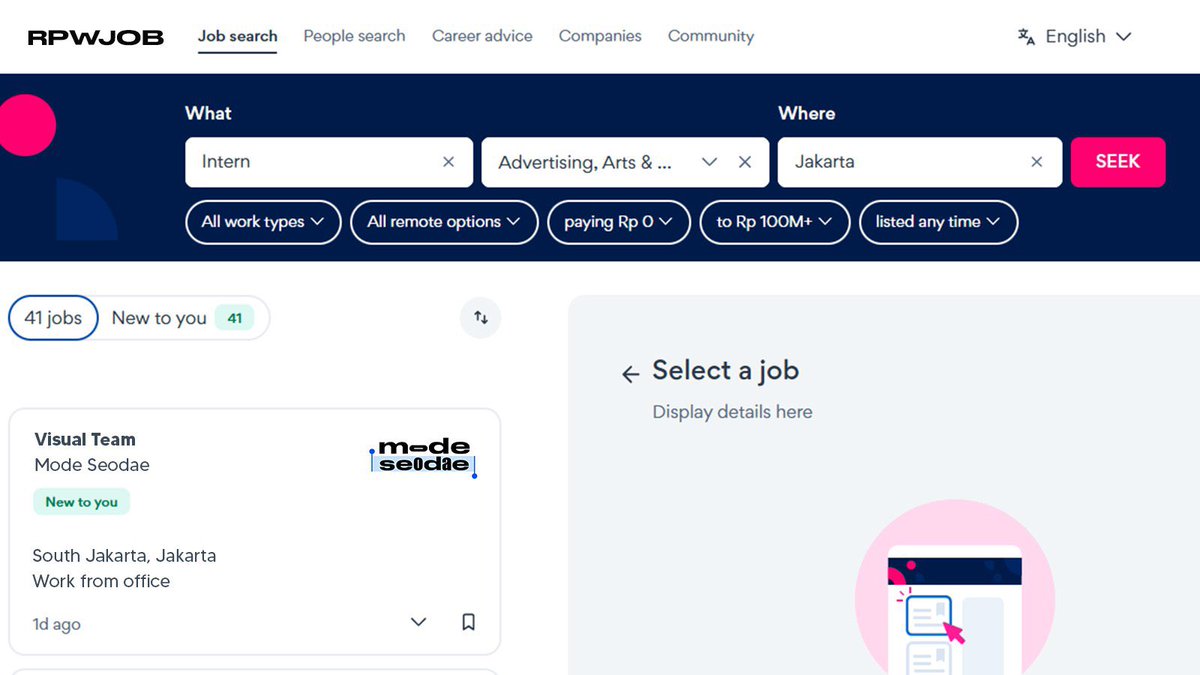Open the All remote options filter
The image size is (1200, 675).
tap(444, 222)
